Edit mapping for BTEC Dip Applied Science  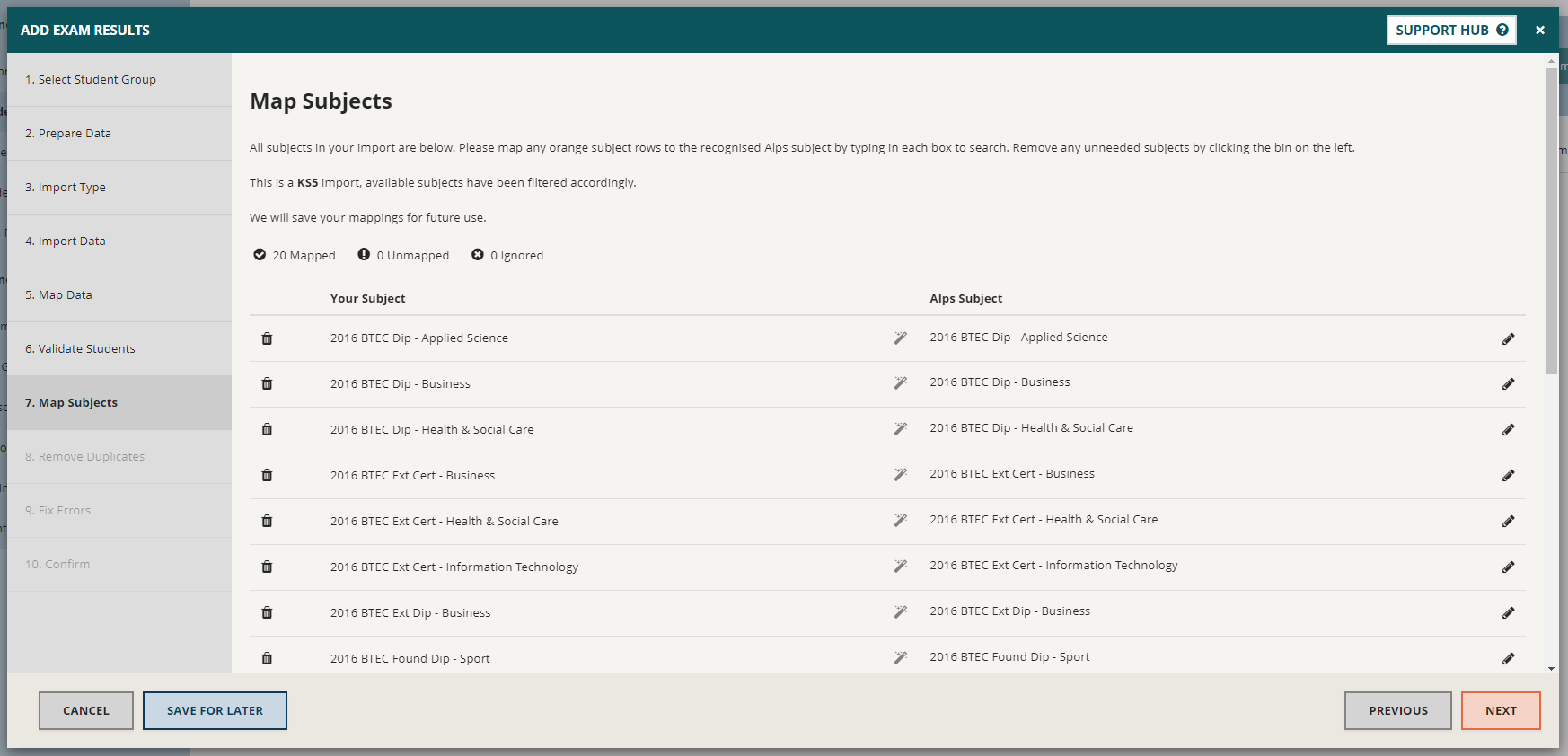1508,338
